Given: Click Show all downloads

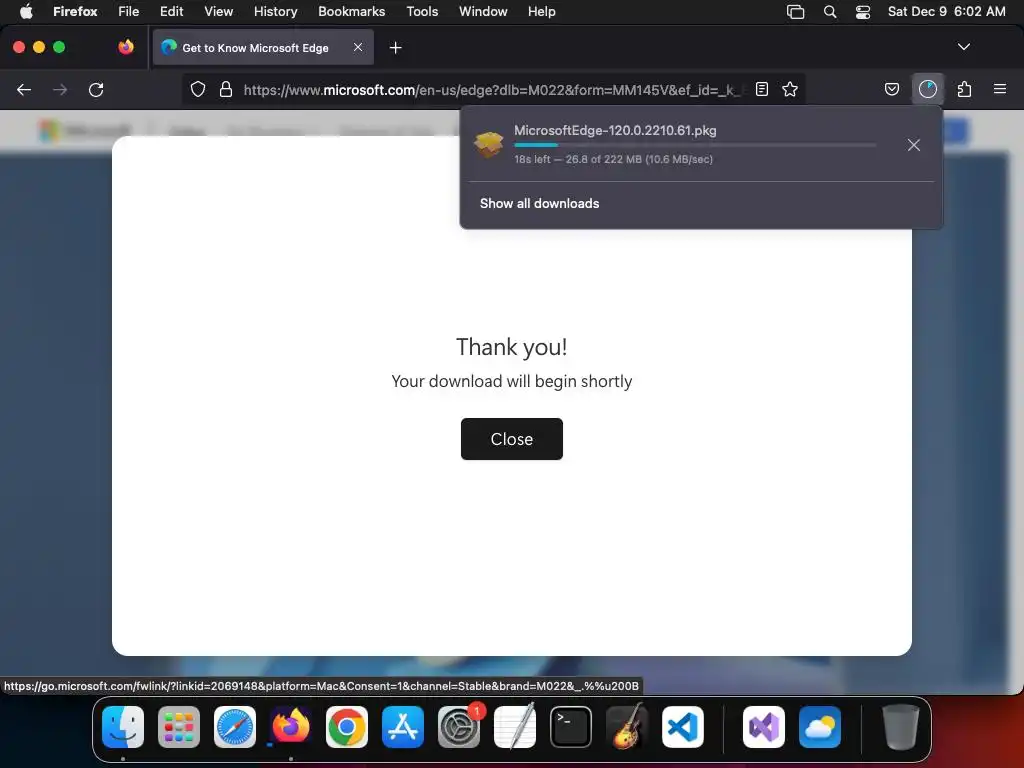Looking at the screenshot, I should click(x=539, y=203).
